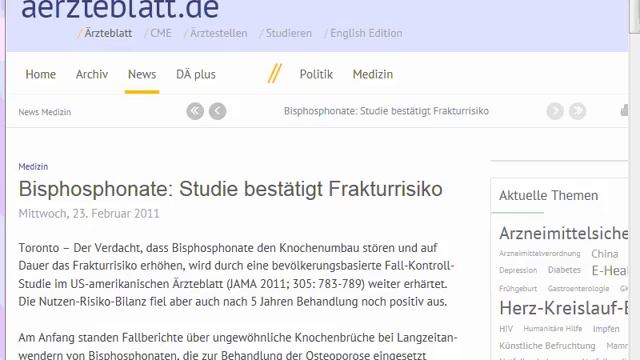
Task: Select News tab
Action: (142, 74)
